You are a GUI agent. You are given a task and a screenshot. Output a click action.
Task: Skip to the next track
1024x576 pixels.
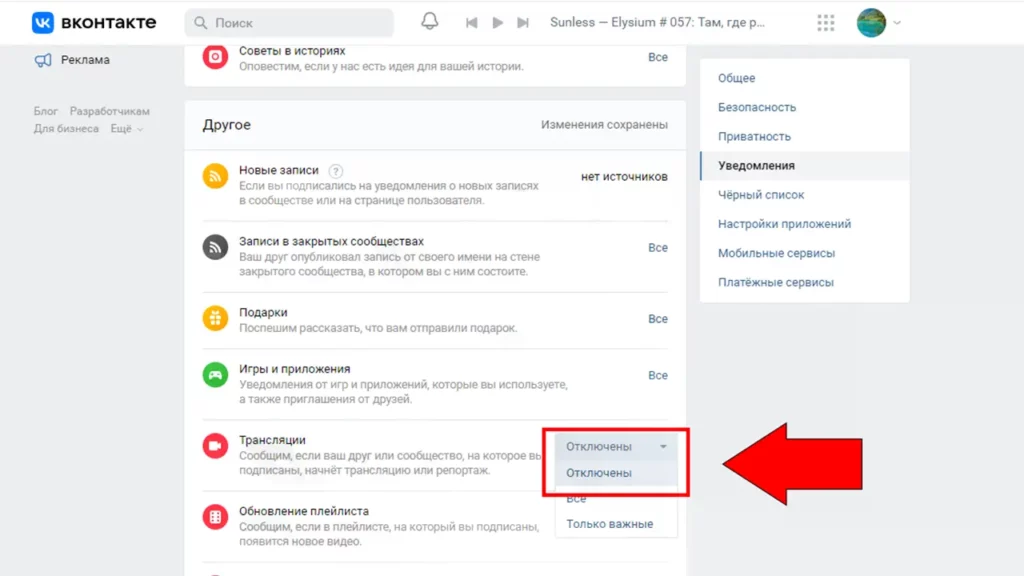pos(523,22)
